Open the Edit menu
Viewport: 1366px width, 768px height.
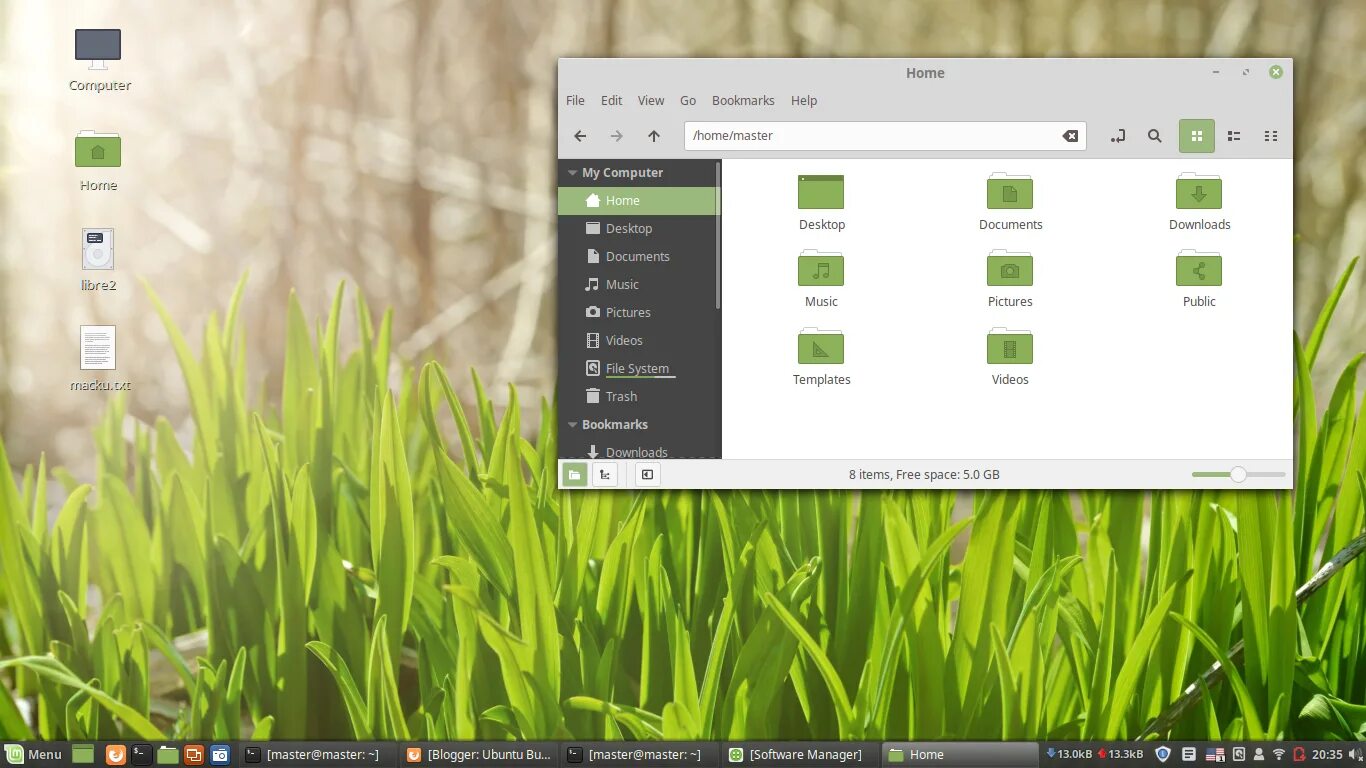point(611,101)
